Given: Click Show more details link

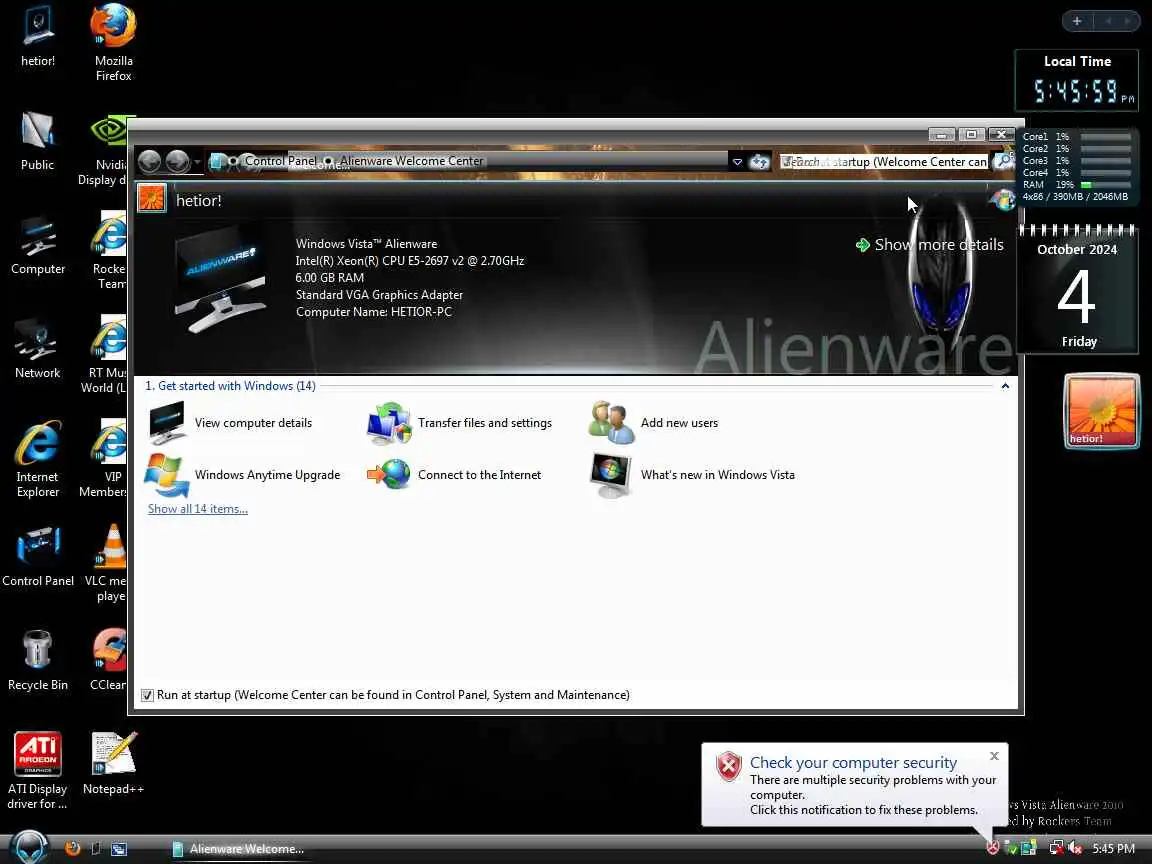Looking at the screenshot, I should 930,245.
